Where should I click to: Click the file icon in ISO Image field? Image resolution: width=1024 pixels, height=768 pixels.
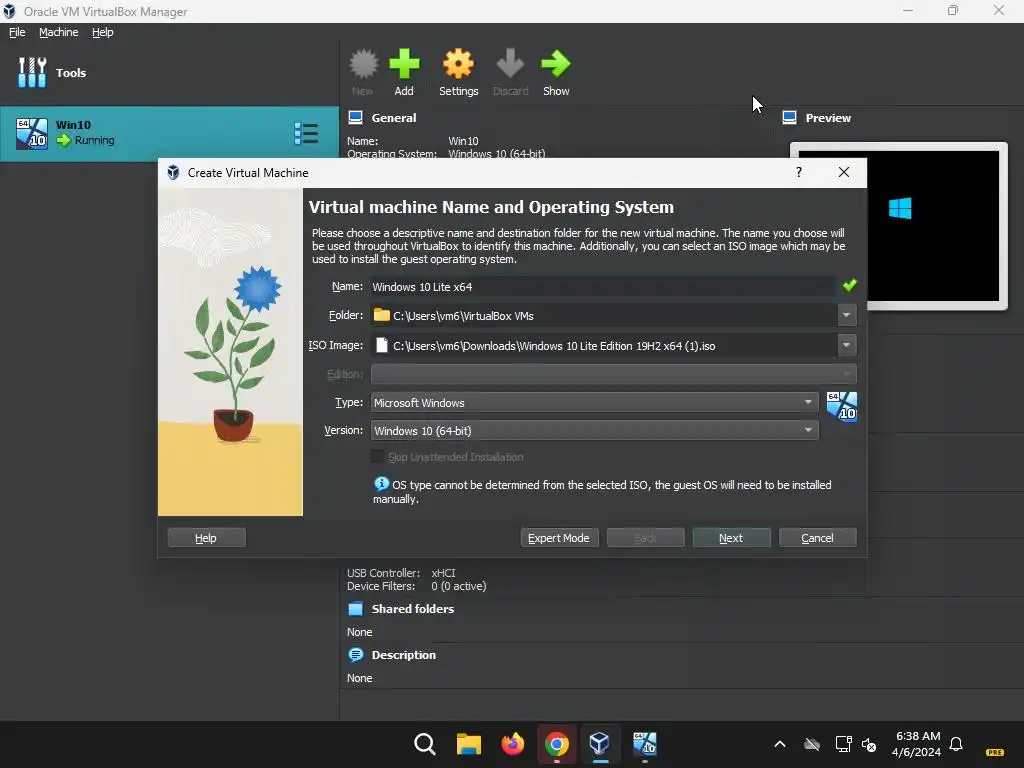(381, 345)
